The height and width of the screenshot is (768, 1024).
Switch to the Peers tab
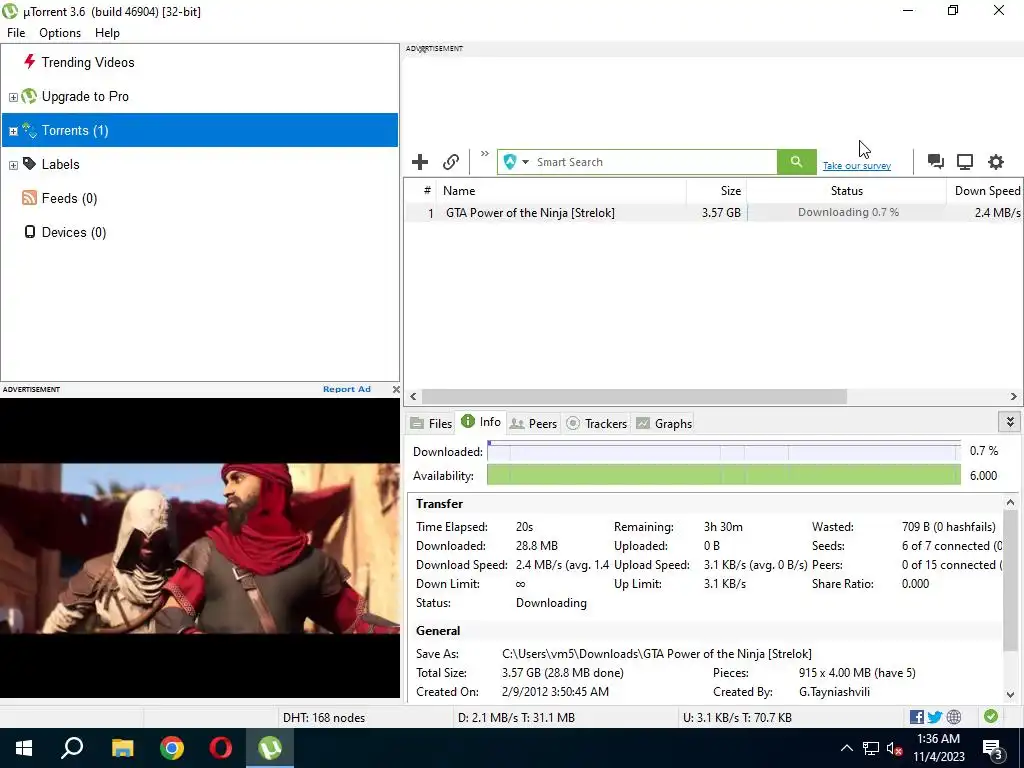533,423
